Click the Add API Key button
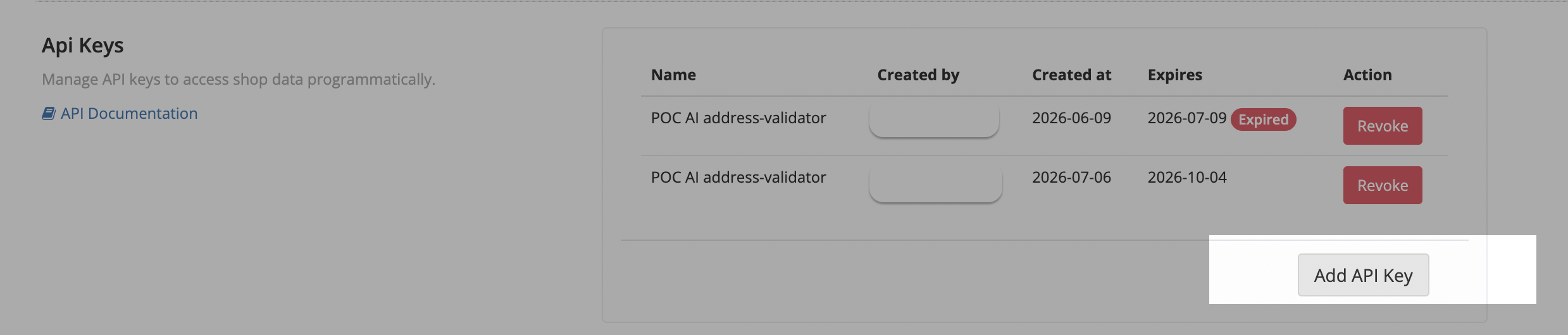 (x=1363, y=275)
